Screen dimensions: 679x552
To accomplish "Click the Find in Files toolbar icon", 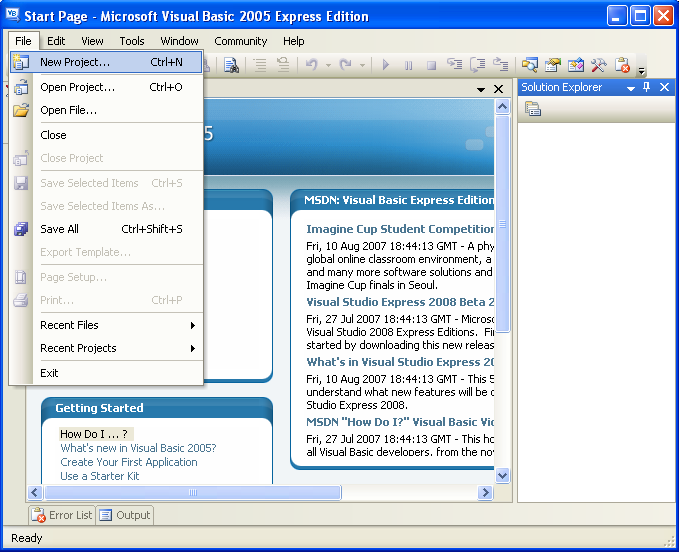I will (232, 65).
